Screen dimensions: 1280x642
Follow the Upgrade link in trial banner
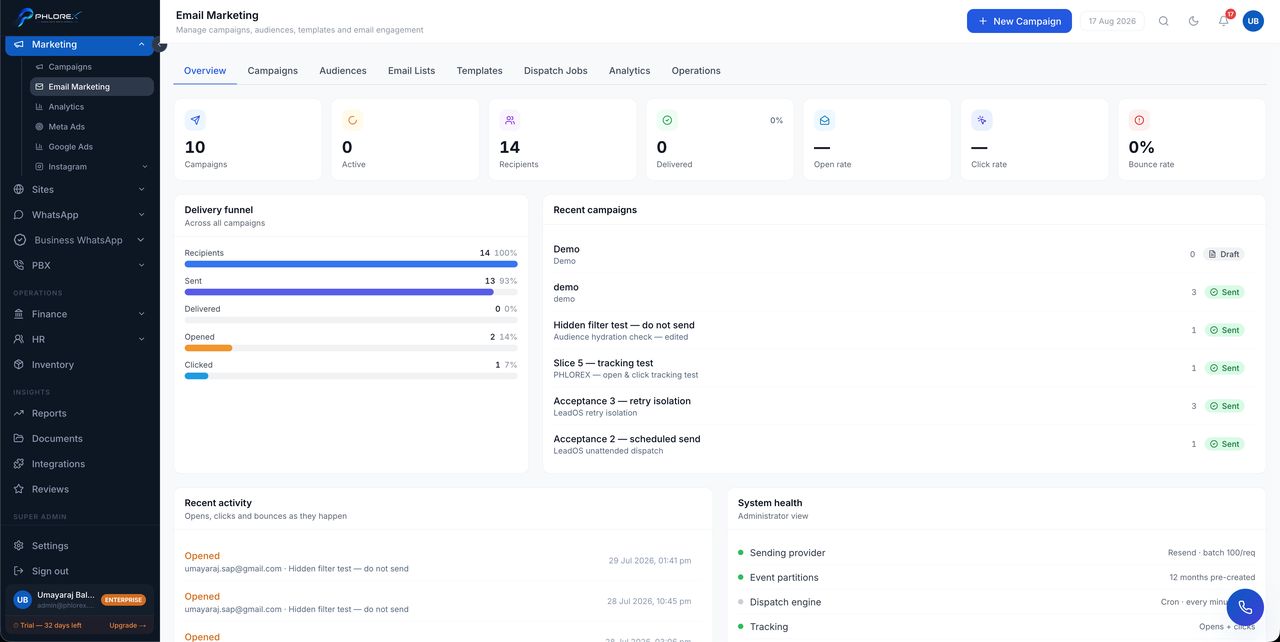[128, 625]
